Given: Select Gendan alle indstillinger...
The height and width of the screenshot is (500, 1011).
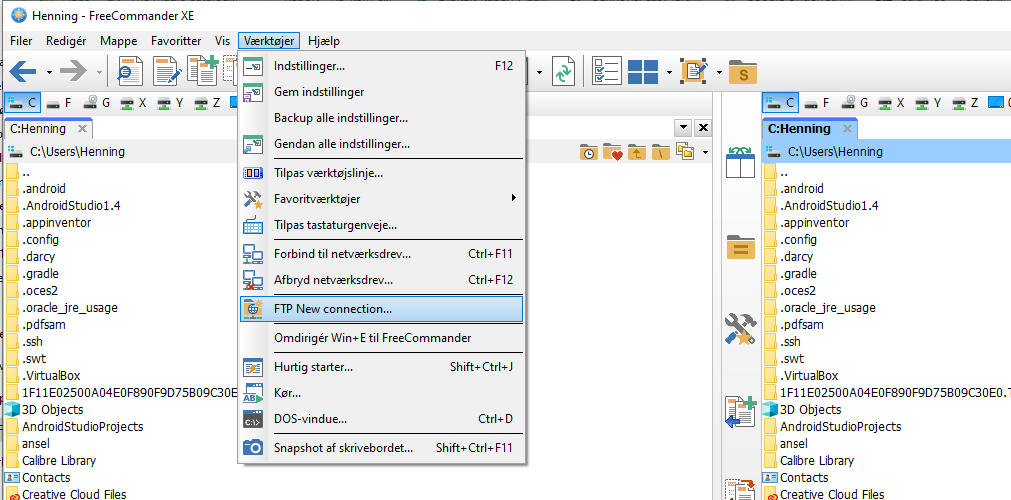Looking at the screenshot, I should click(381, 144).
